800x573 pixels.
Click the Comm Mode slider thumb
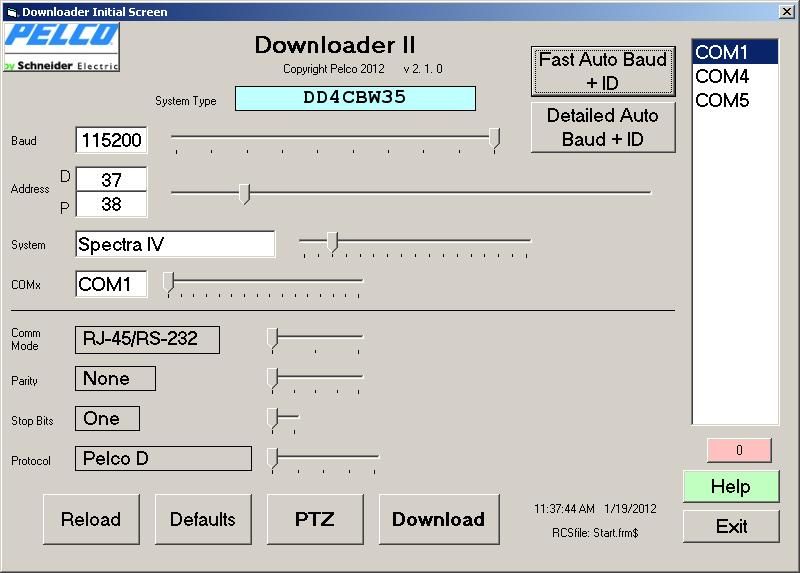click(273, 338)
